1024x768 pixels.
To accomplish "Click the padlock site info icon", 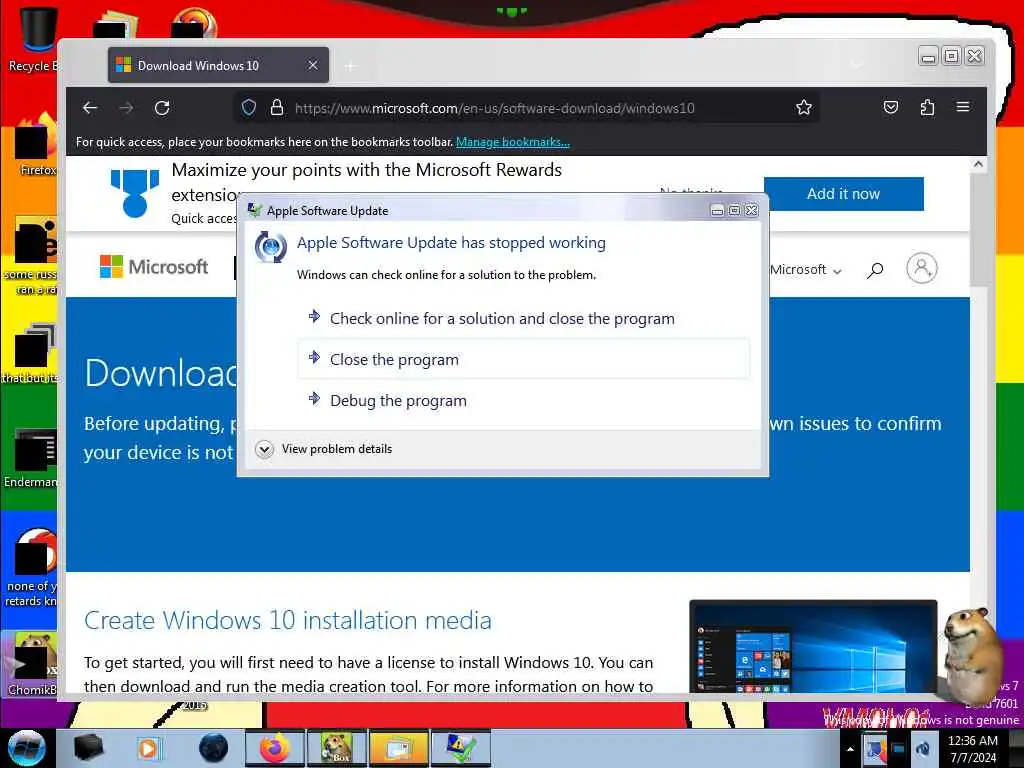I will [277, 107].
